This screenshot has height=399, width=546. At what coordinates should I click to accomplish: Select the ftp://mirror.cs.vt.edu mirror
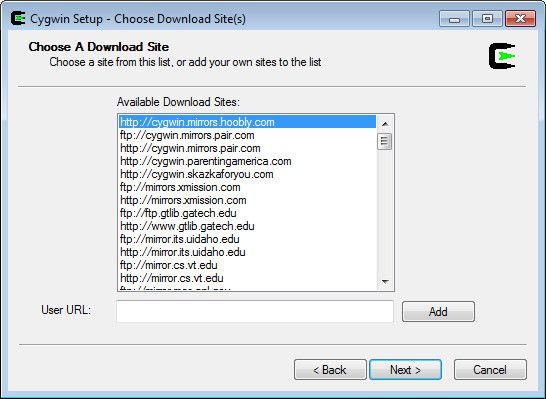point(248,265)
